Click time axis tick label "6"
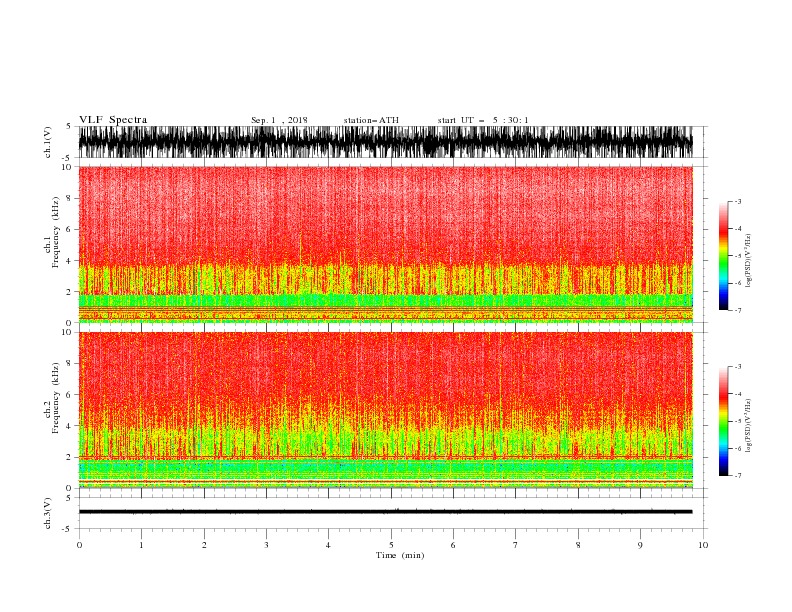The width and height of the screenshot is (792, 612). tap(453, 545)
